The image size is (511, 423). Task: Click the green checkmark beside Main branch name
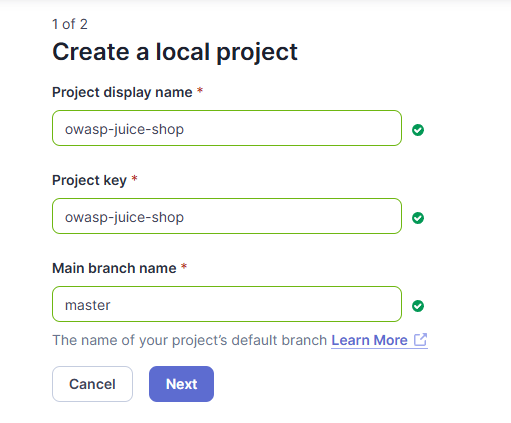coord(418,306)
